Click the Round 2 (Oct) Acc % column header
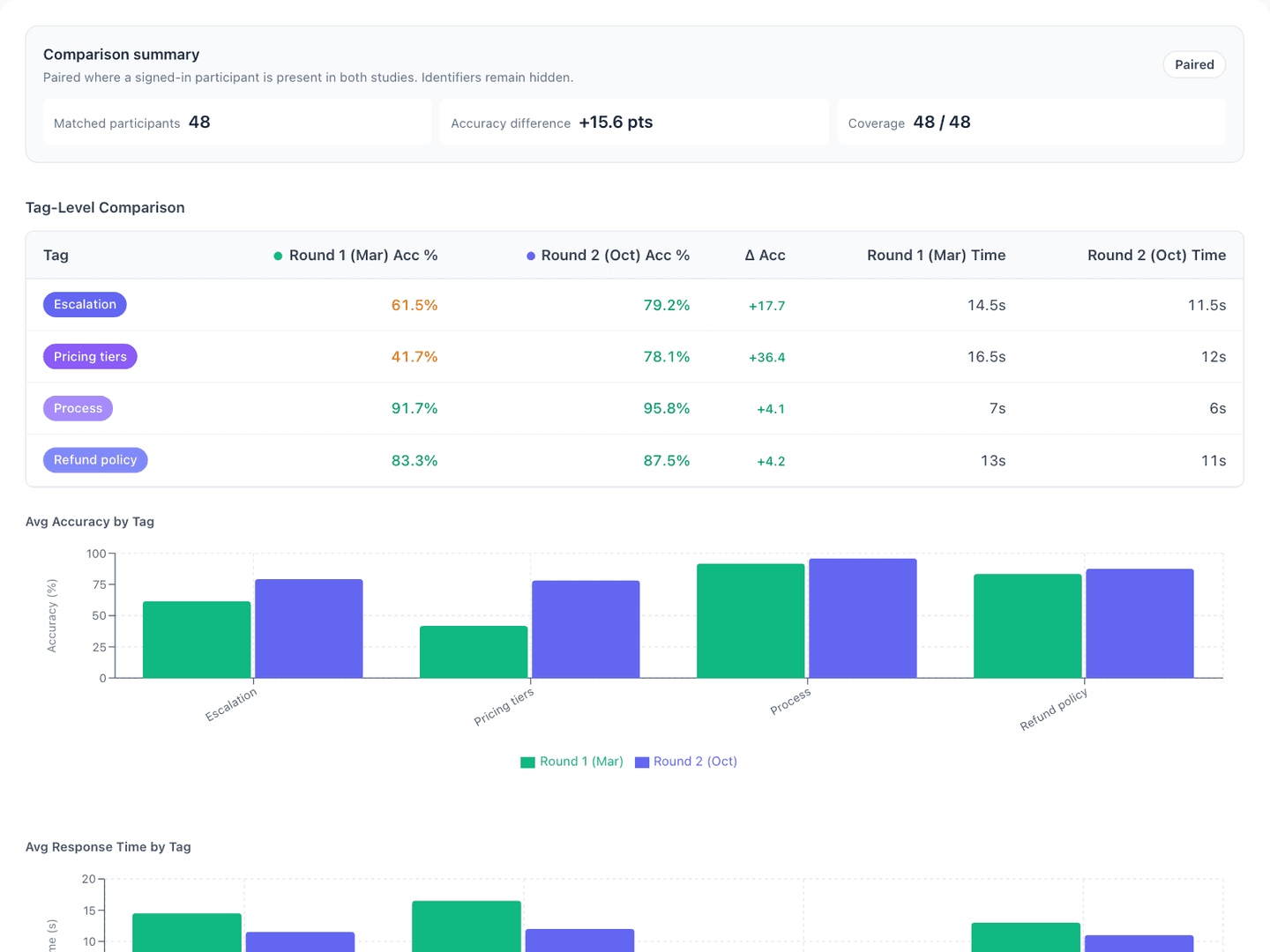Image resolution: width=1270 pixels, height=952 pixels. [x=616, y=256]
